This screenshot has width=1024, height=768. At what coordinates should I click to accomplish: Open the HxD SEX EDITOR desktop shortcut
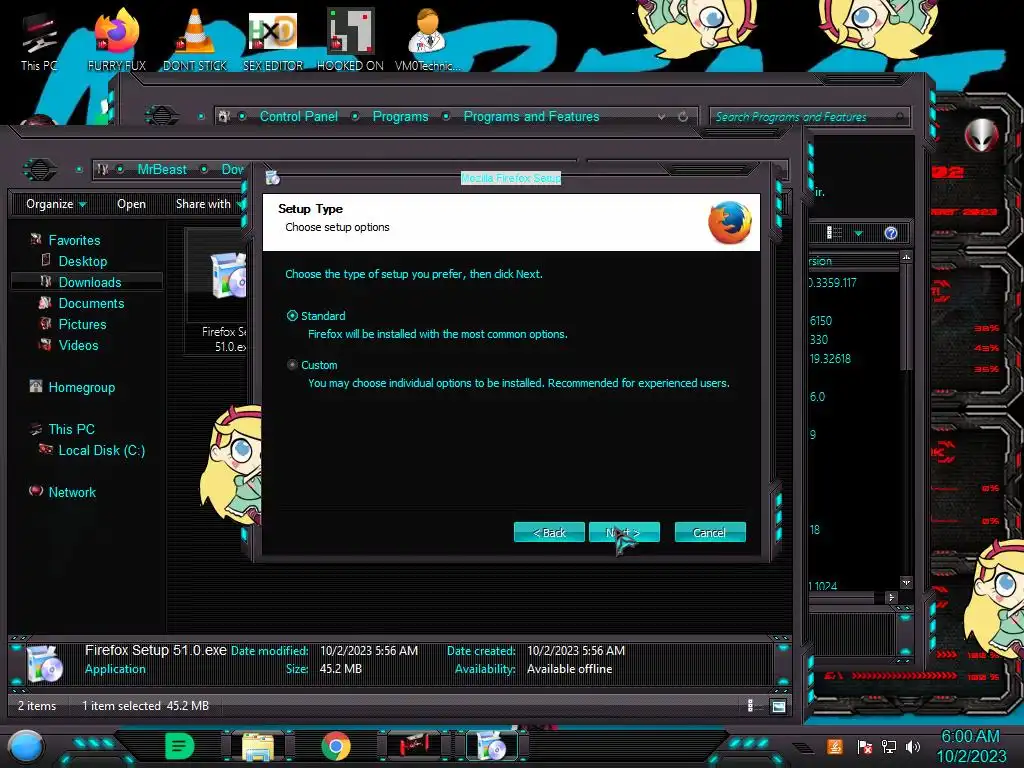coord(273,40)
